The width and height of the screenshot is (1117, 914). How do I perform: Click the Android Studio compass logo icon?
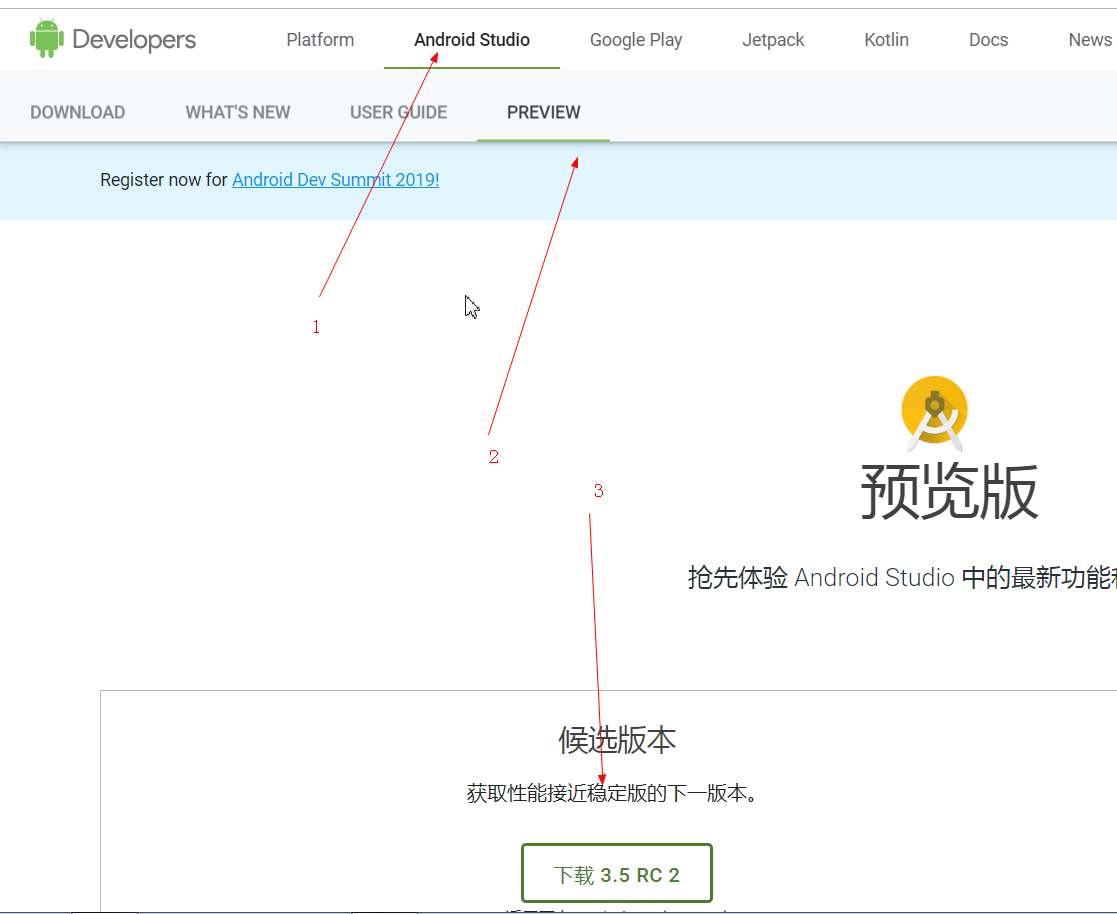(935, 413)
